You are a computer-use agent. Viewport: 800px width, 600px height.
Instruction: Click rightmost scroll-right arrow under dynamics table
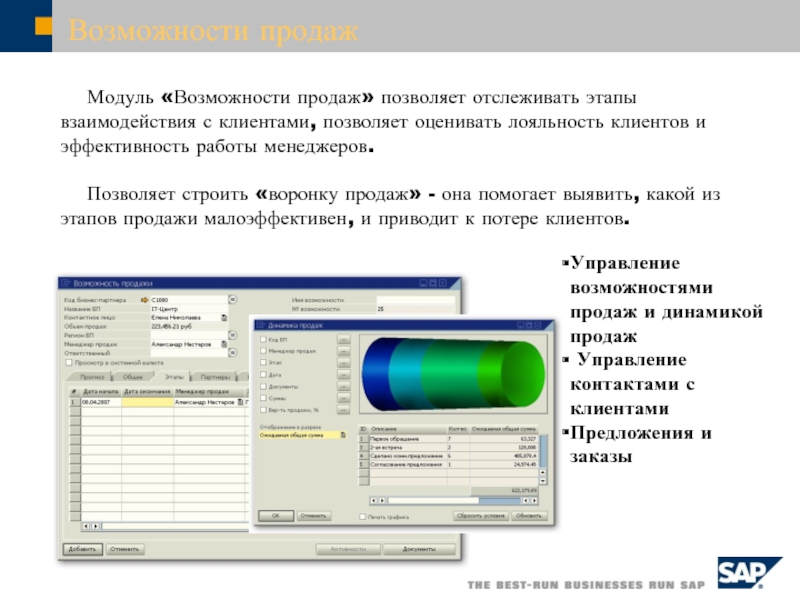[x=534, y=501]
